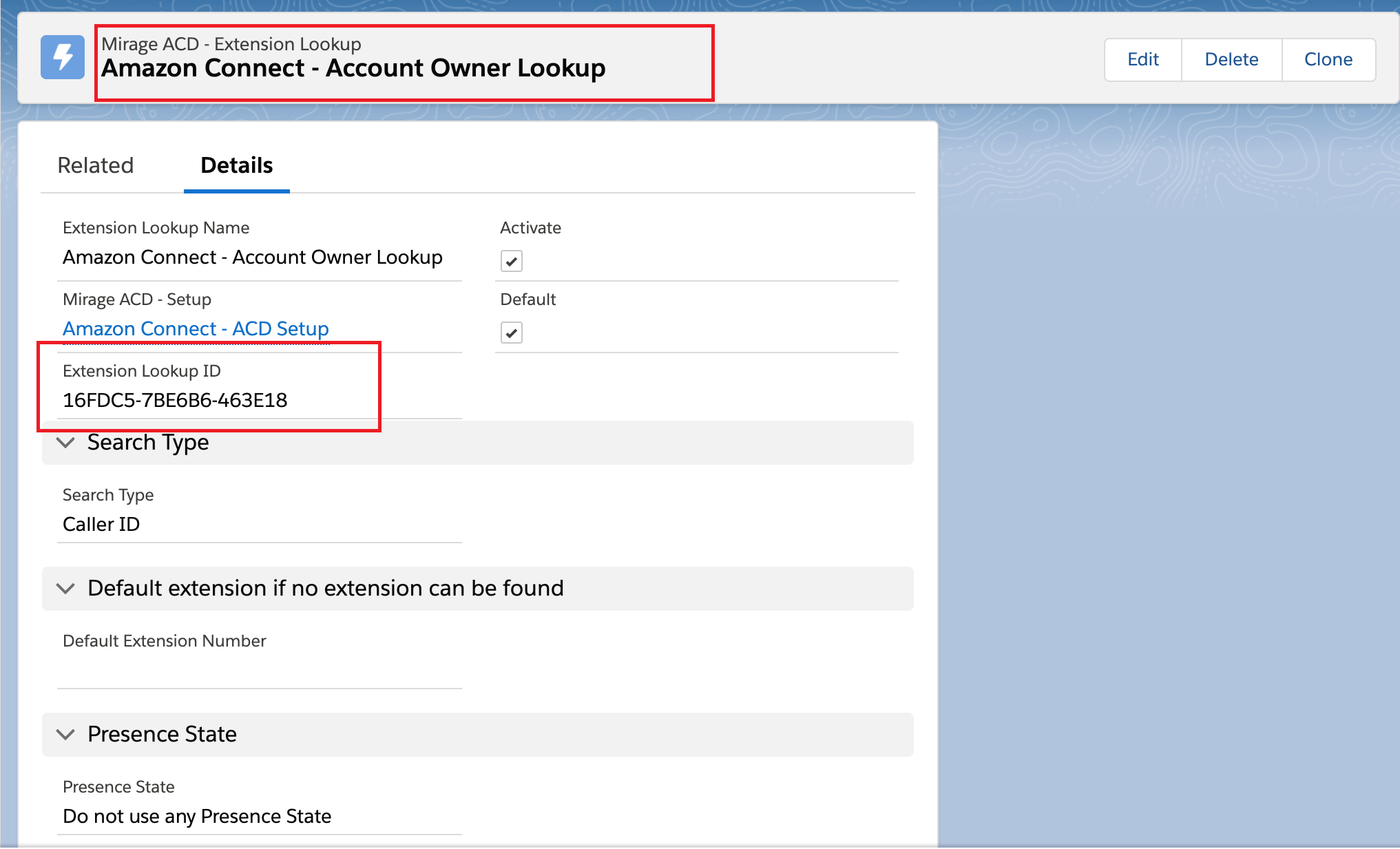Click Extension Lookup Name field value
The width and height of the screenshot is (1400, 849).
point(253,258)
